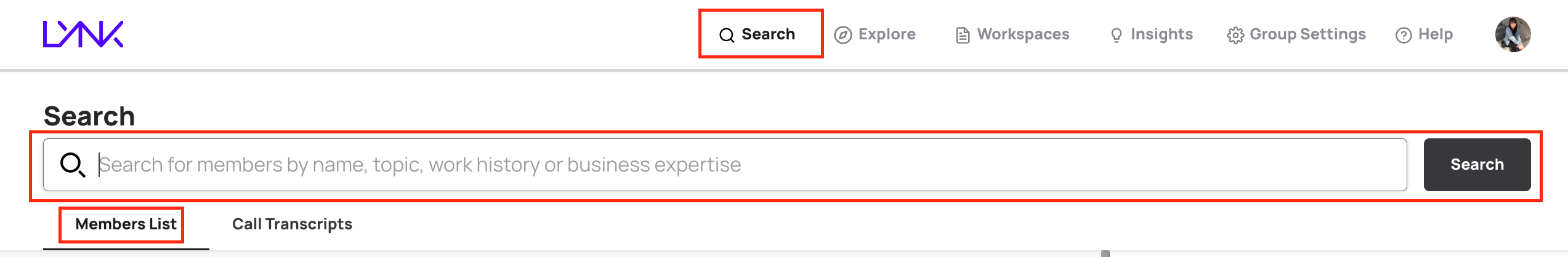Click the gear icon beside Group Settings
This screenshot has width=1568, height=257.
[1235, 36]
